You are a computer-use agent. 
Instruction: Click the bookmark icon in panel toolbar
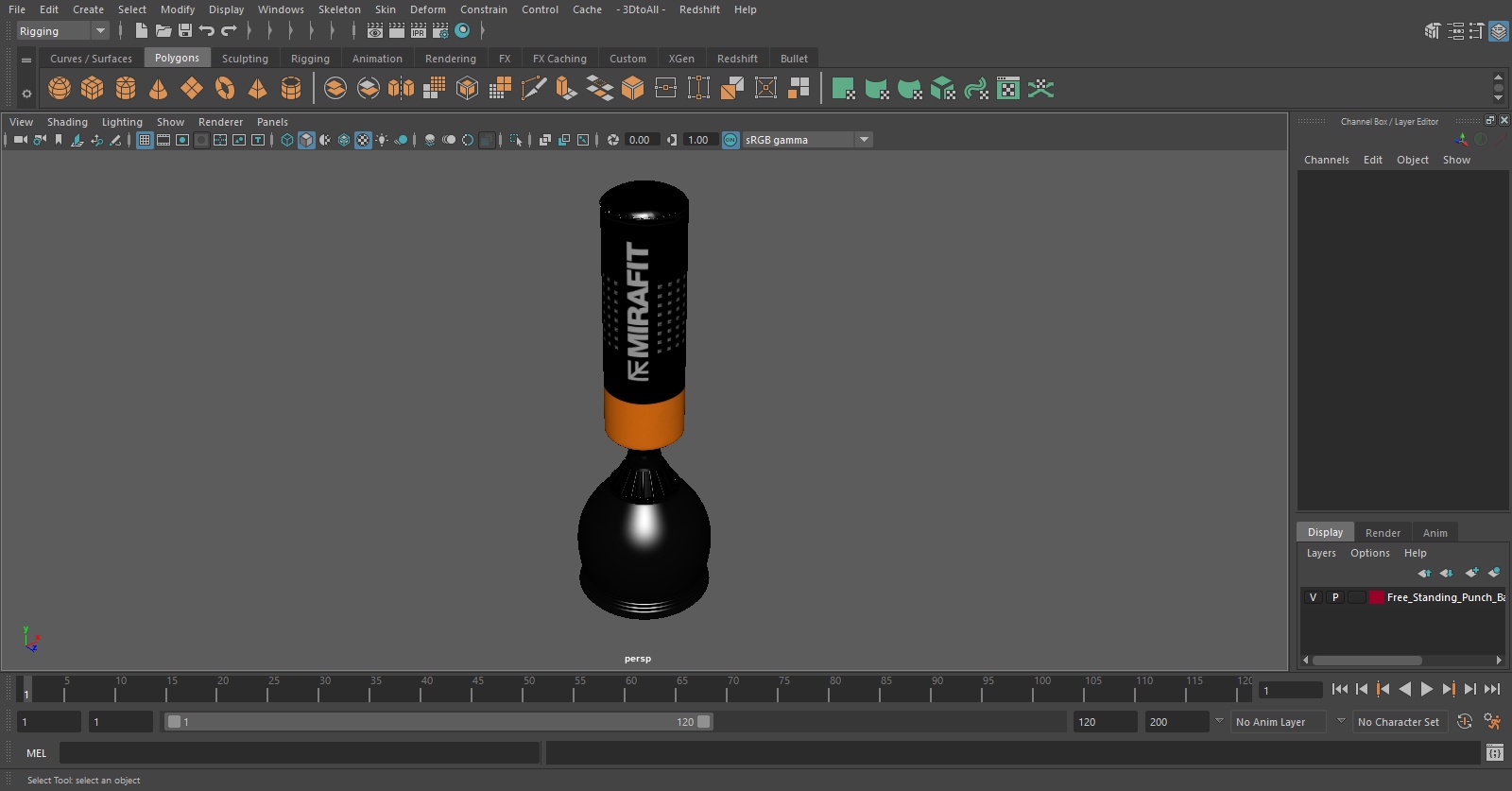(x=59, y=140)
